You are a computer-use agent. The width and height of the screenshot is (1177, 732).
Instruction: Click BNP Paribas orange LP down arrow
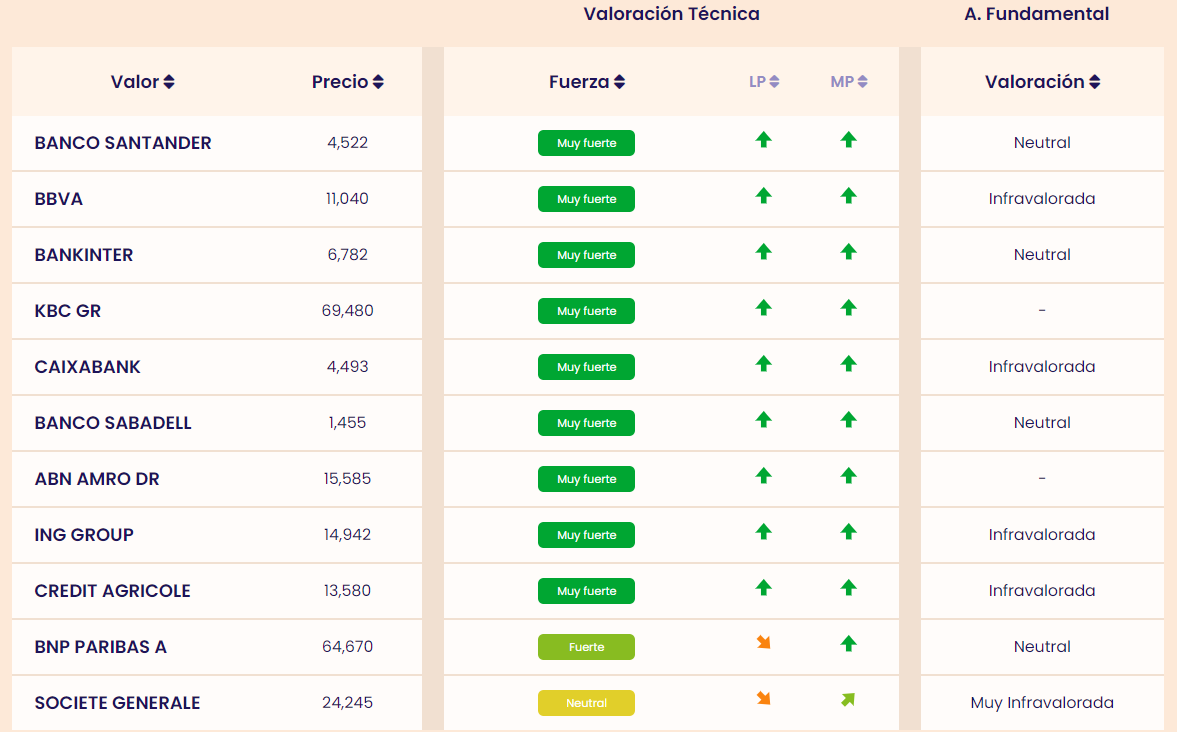pos(764,642)
